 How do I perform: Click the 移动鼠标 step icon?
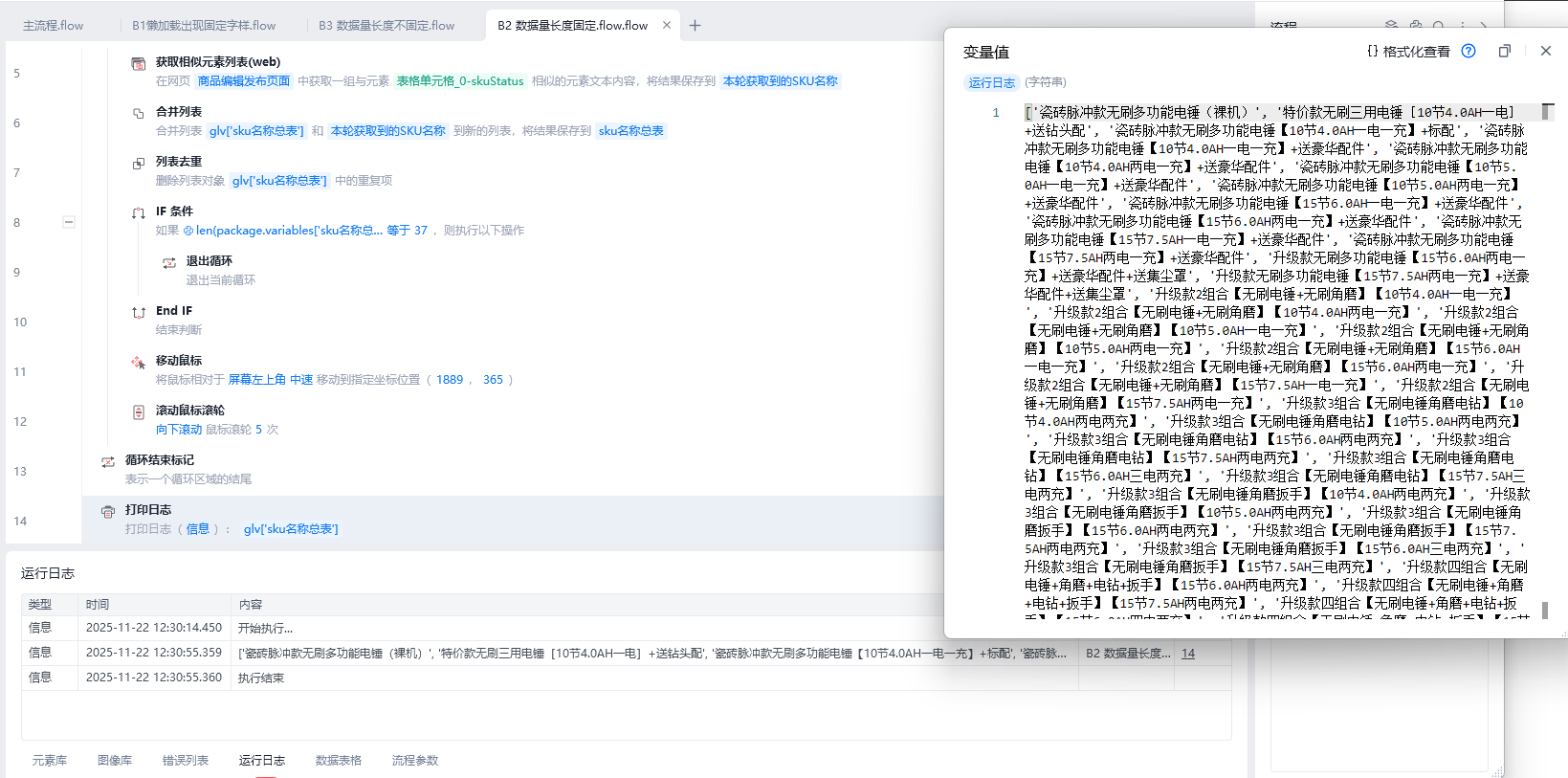(139, 362)
